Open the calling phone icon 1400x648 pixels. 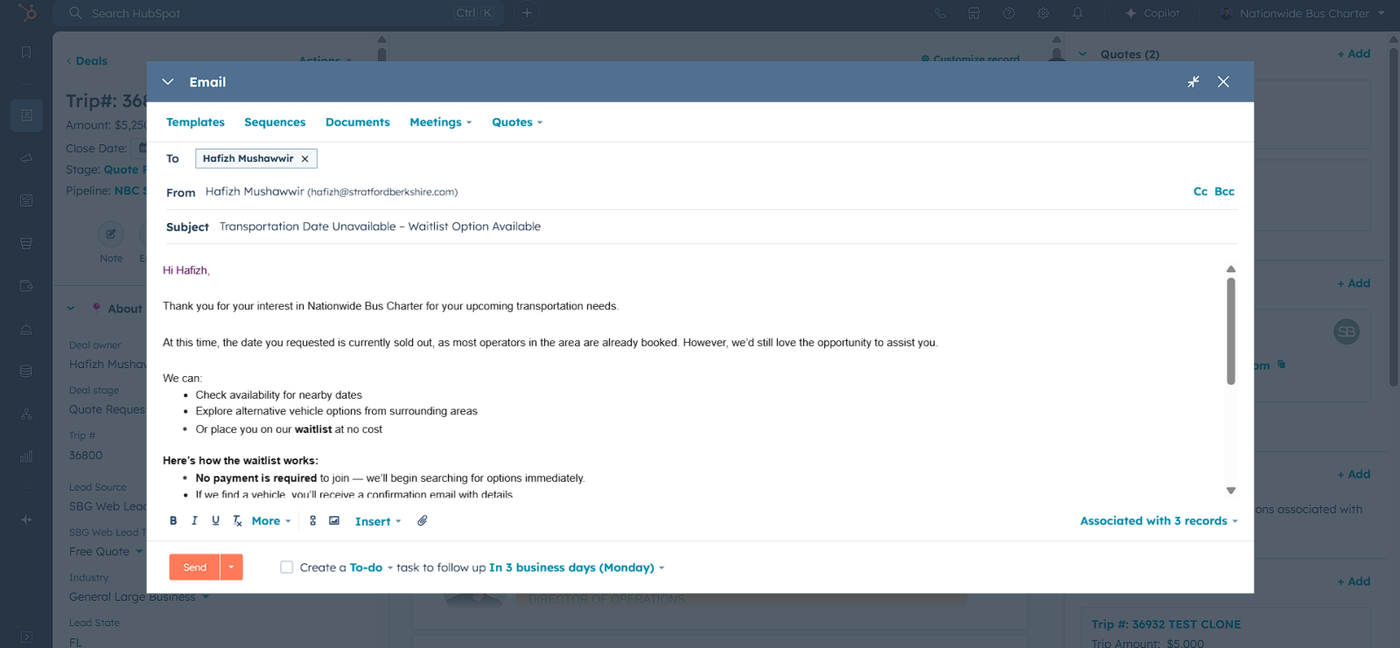click(940, 13)
